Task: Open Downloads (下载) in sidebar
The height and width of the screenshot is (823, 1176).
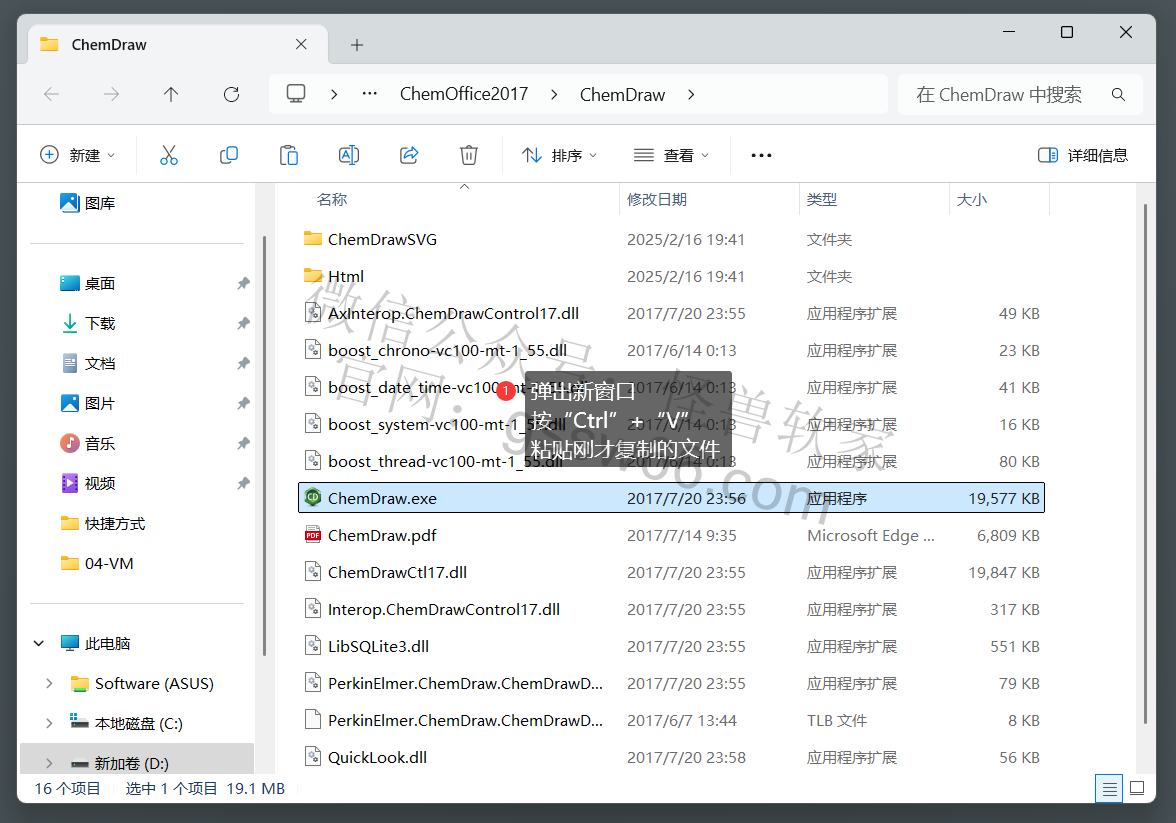Action: point(88,323)
